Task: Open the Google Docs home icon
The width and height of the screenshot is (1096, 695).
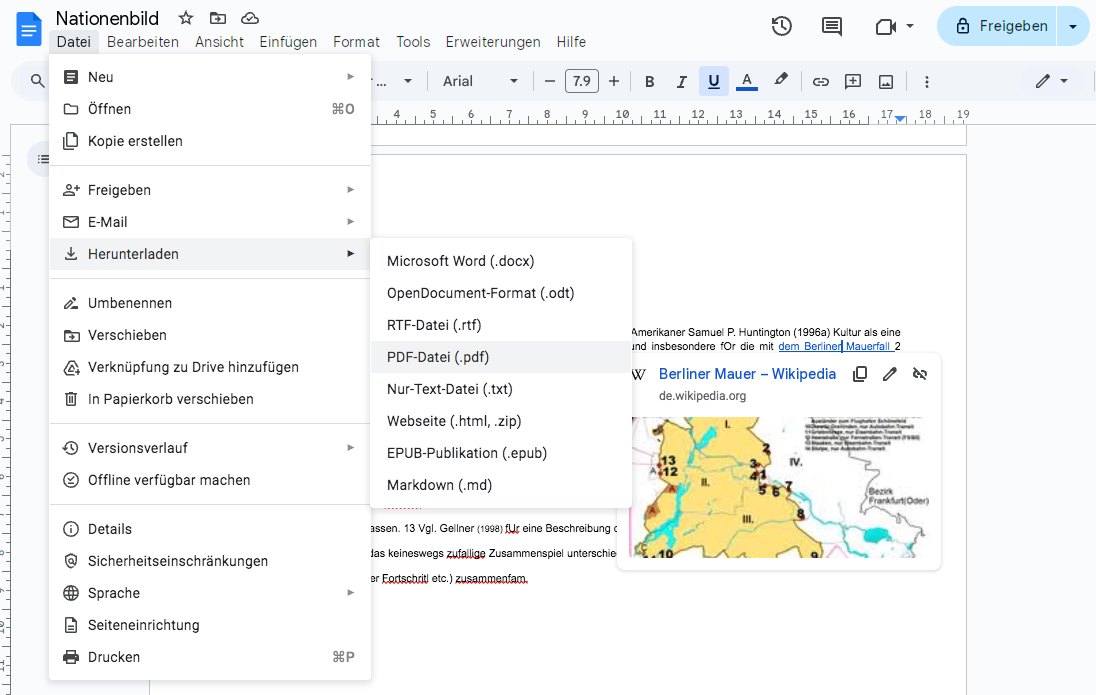Action: [29, 29]
